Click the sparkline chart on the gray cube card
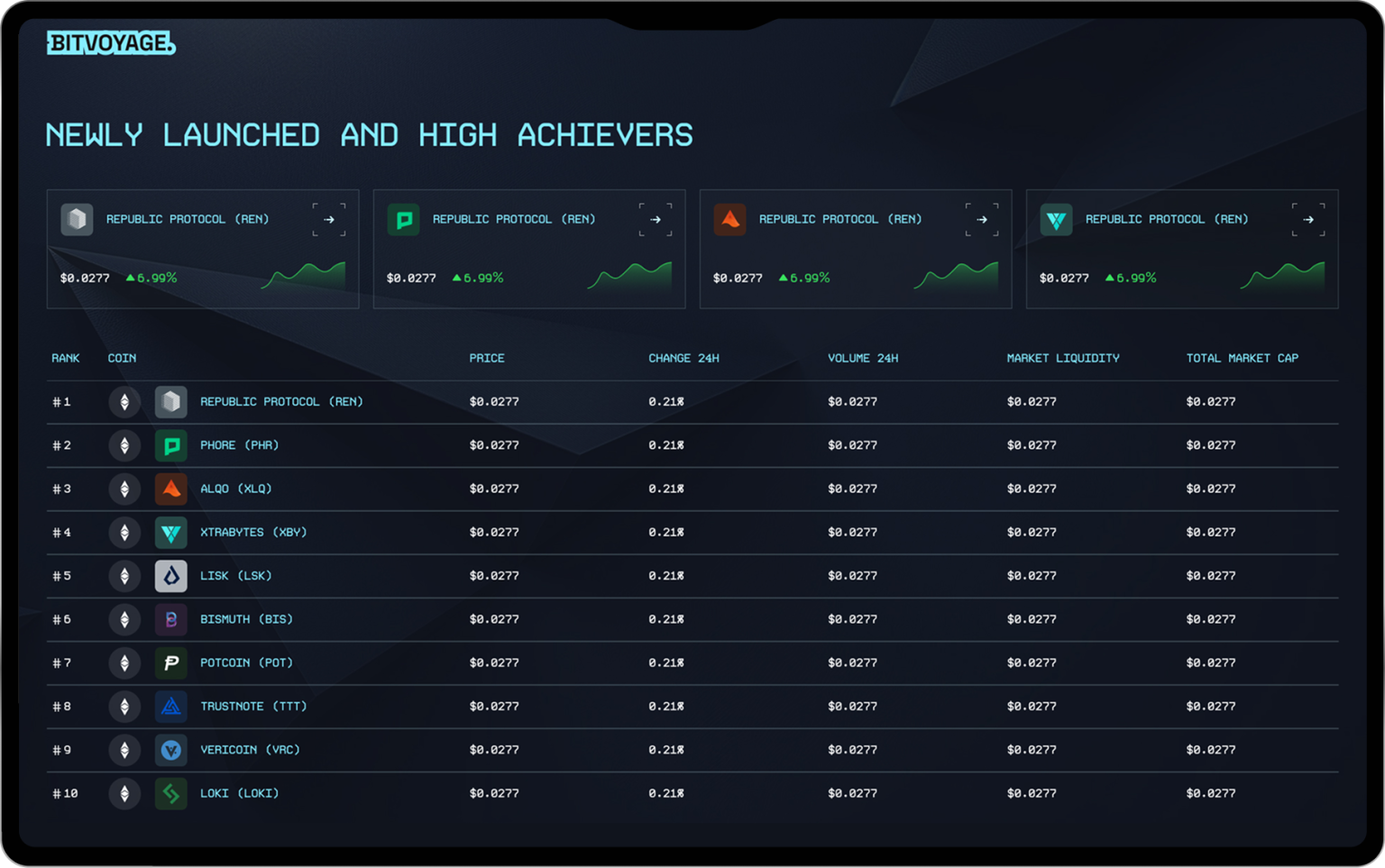Screen dimensions: 1385x868 pyautogui.click(x=303, y=276)
